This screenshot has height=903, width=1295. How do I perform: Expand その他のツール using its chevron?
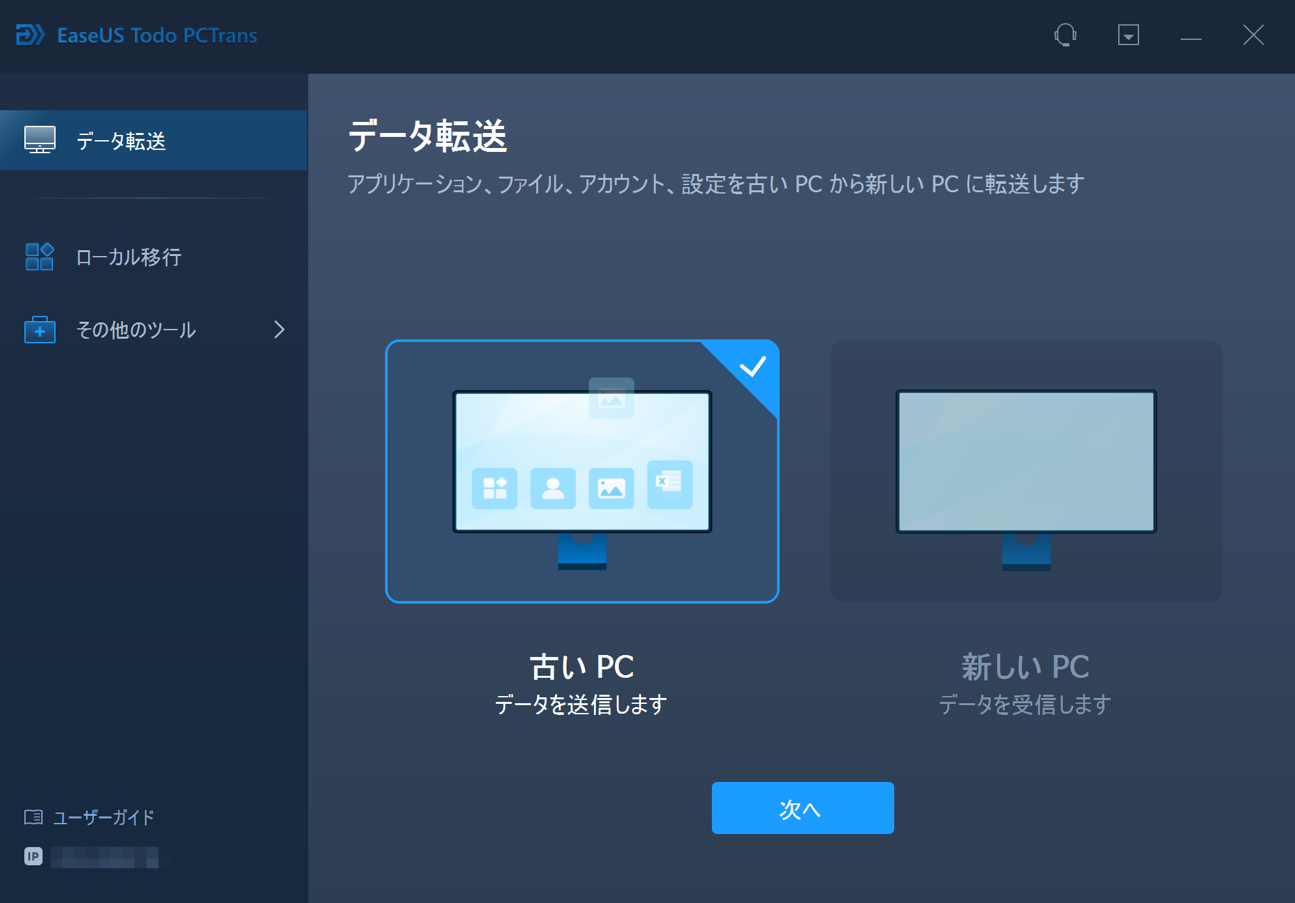tap(280, 329)
